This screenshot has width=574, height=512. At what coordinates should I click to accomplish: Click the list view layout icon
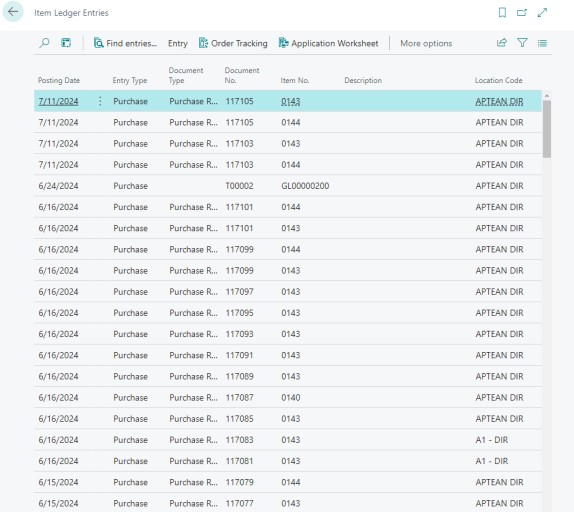(x=542, y=43)
